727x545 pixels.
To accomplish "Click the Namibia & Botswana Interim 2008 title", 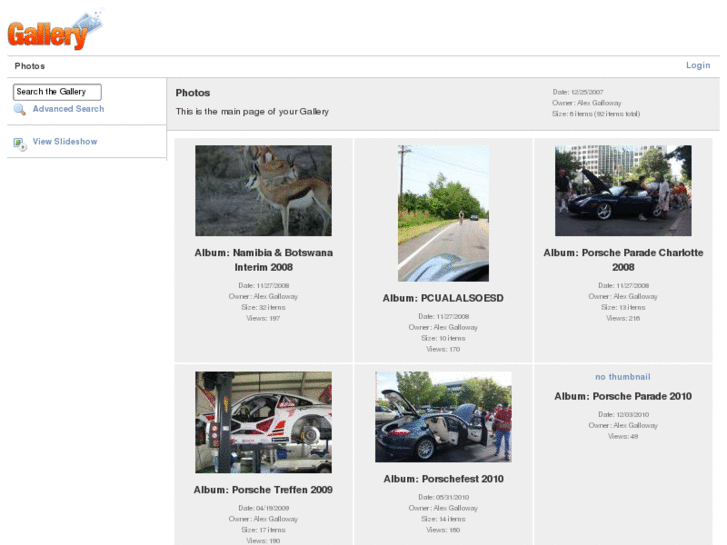I will point(263,260).
